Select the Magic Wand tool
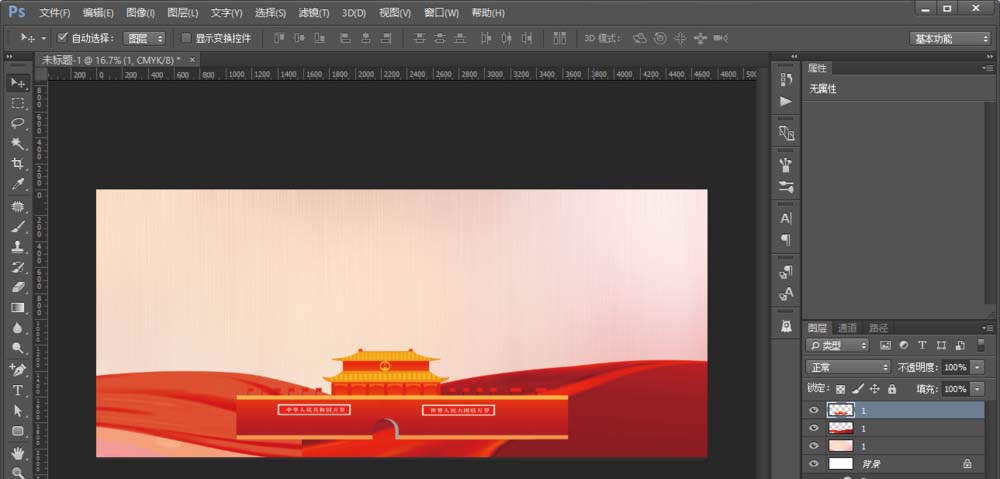Screen dimensions: 1000x479 tap(18, 144)
